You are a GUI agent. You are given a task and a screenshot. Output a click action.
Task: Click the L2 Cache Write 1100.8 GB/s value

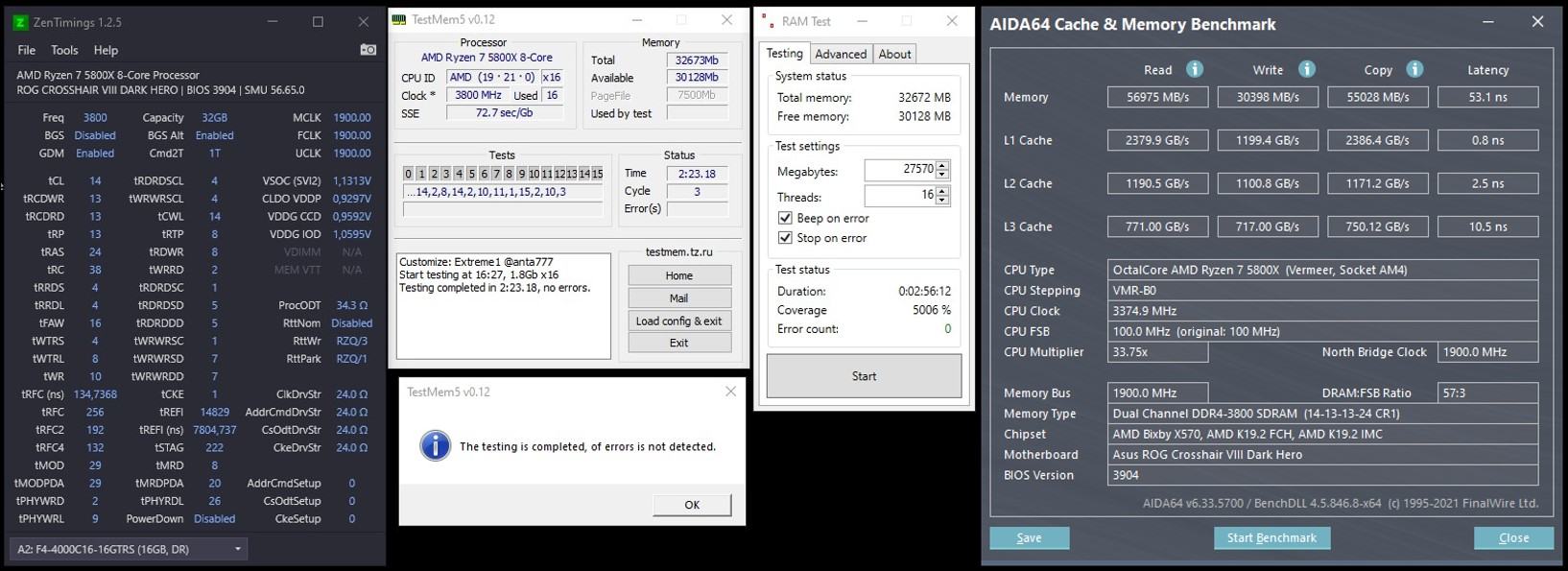(x=1268, y=183)
